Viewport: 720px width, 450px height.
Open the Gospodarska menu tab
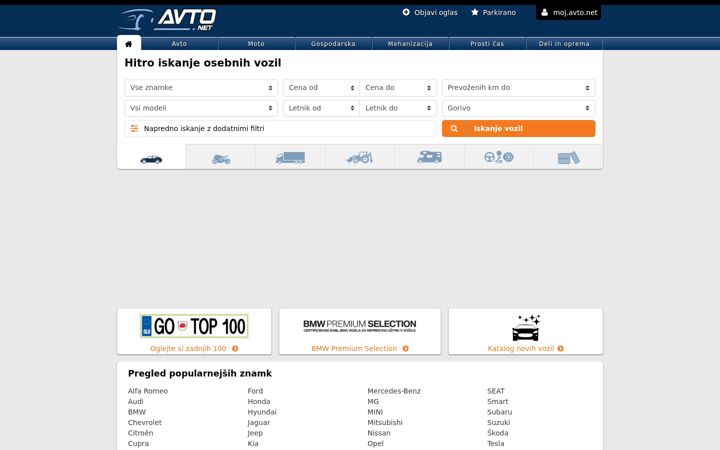click(333, 44)
